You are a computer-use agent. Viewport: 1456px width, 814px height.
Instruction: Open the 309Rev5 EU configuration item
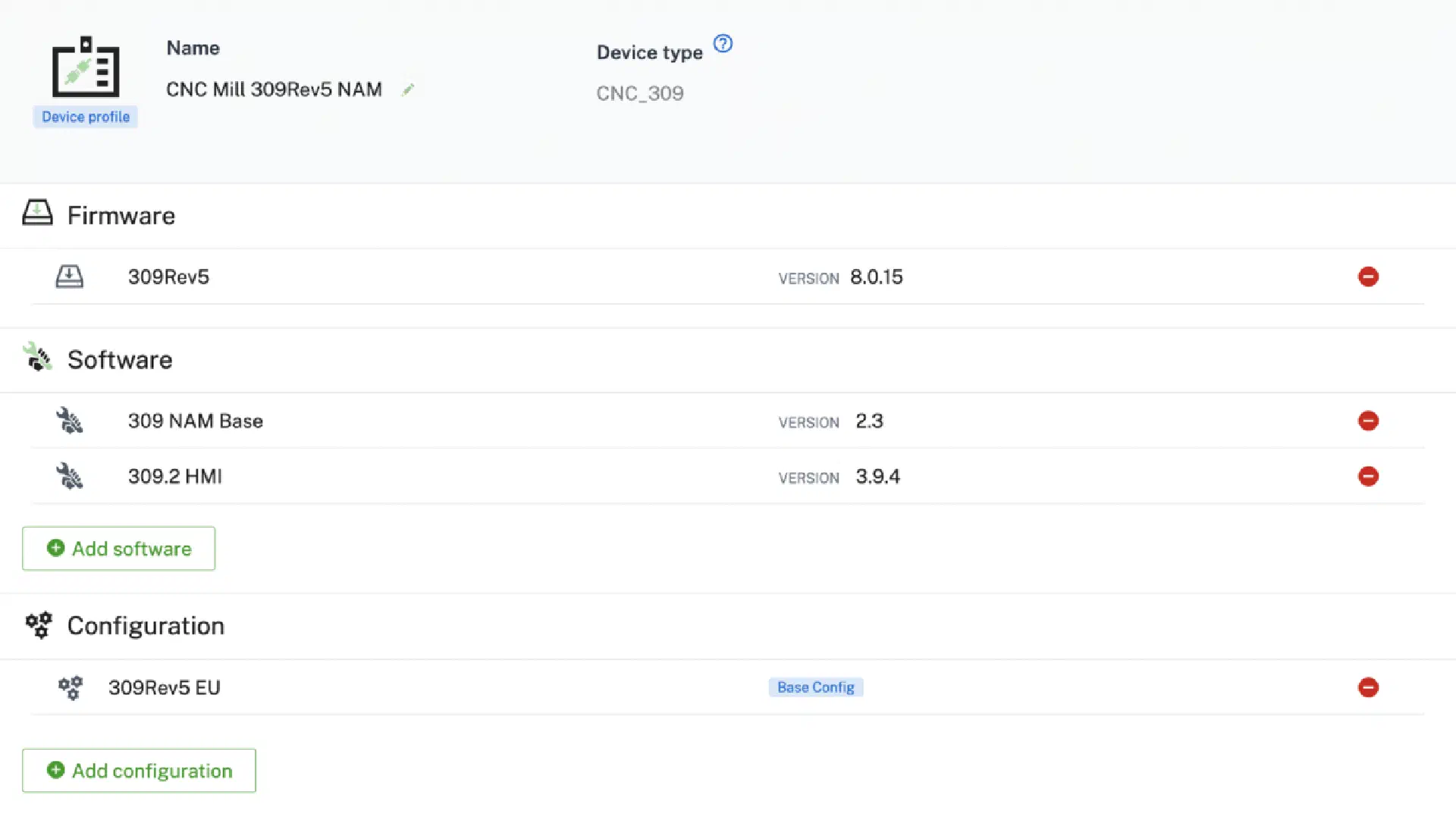point(164,687)
